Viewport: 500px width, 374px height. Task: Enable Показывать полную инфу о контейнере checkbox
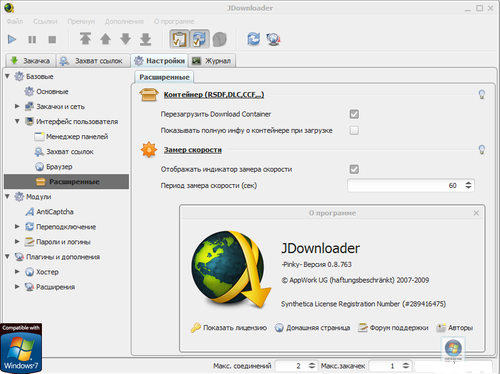[354, 130]
